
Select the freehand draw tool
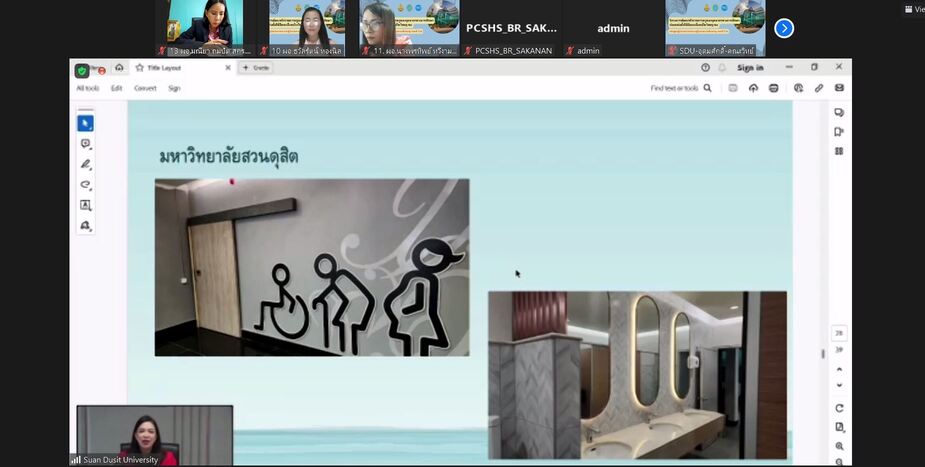pyautogui.click(x=86, y=185)
